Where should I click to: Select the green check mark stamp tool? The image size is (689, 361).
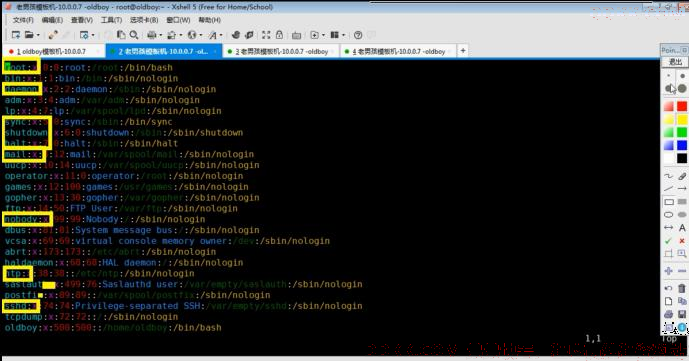point(668,241)
